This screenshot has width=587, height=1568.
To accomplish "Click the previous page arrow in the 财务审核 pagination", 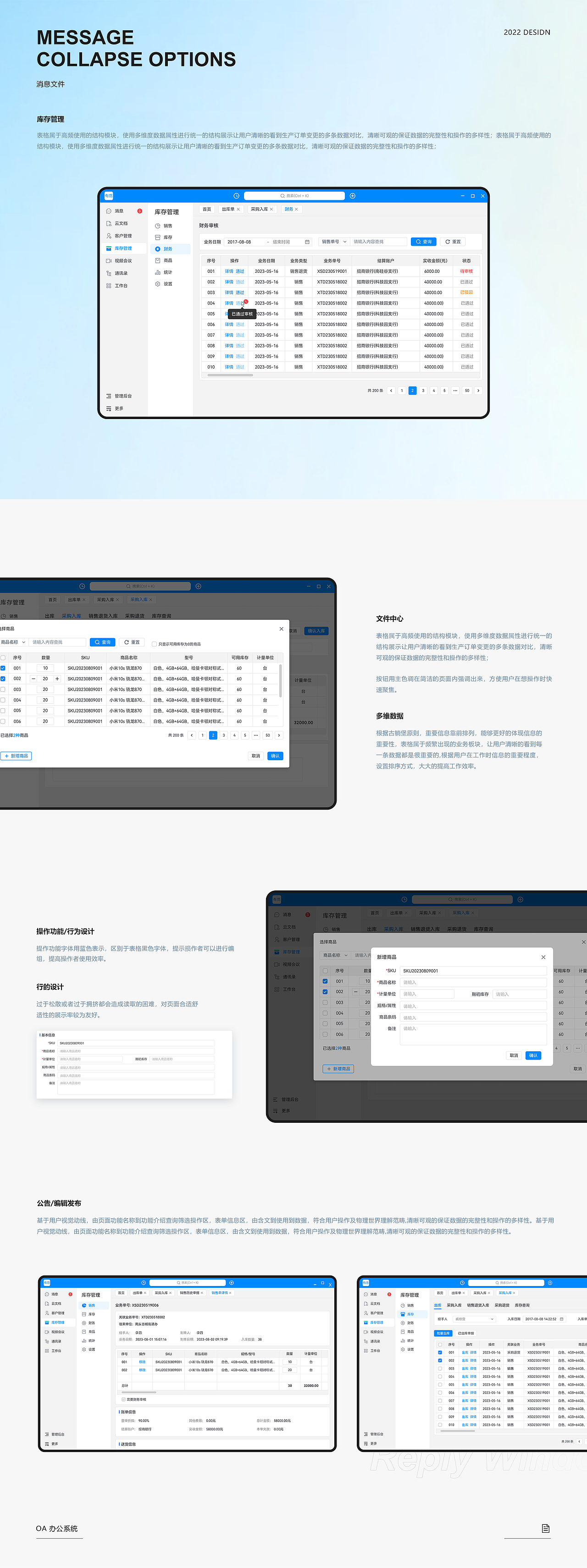I will (x=391, y=391).
